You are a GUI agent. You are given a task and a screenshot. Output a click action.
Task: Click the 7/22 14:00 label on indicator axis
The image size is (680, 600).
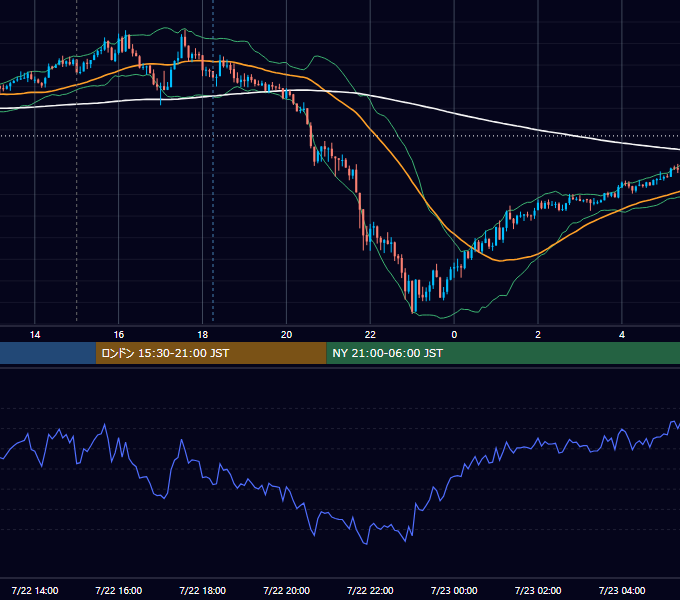[x=35, y=590]
